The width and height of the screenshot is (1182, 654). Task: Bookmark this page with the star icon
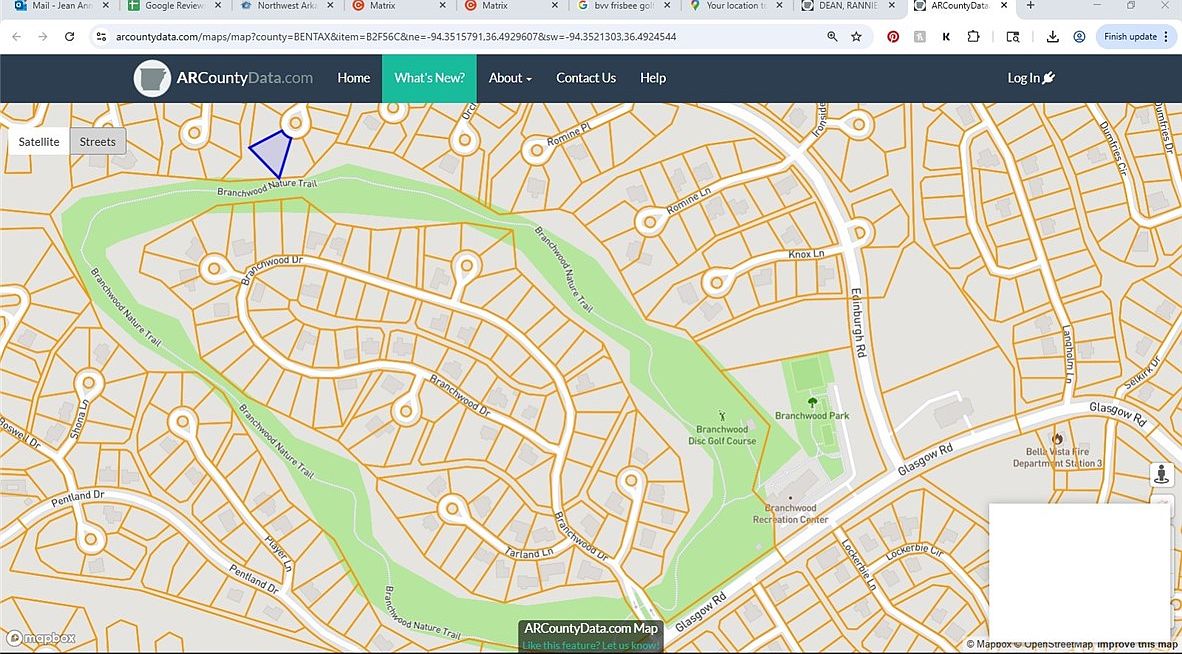coord(857,37)
